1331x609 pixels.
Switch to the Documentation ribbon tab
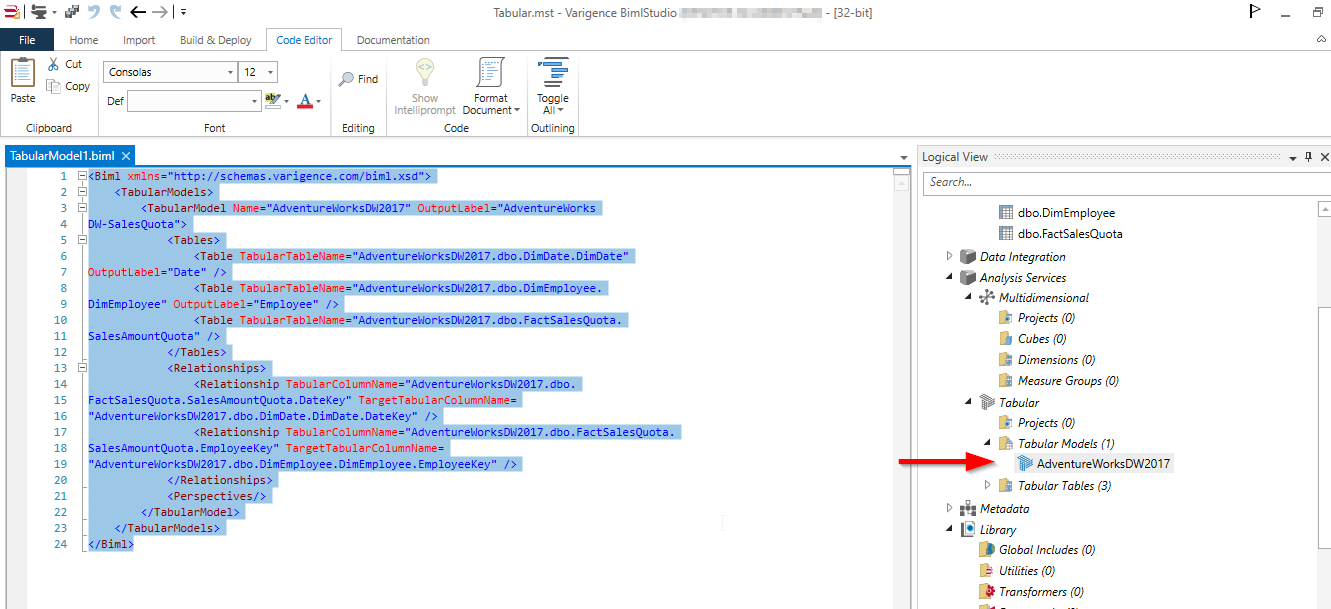[393, 40]
